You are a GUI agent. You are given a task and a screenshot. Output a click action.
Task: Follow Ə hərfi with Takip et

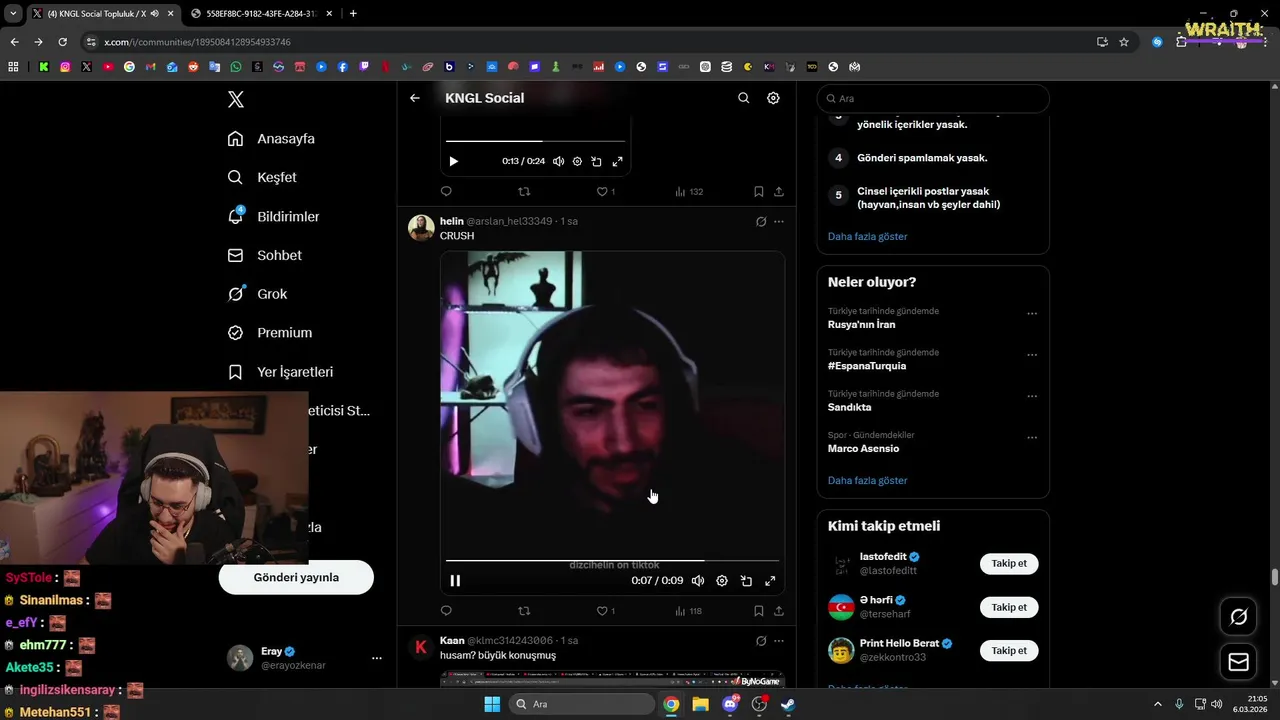click(x=1009, y=607)
